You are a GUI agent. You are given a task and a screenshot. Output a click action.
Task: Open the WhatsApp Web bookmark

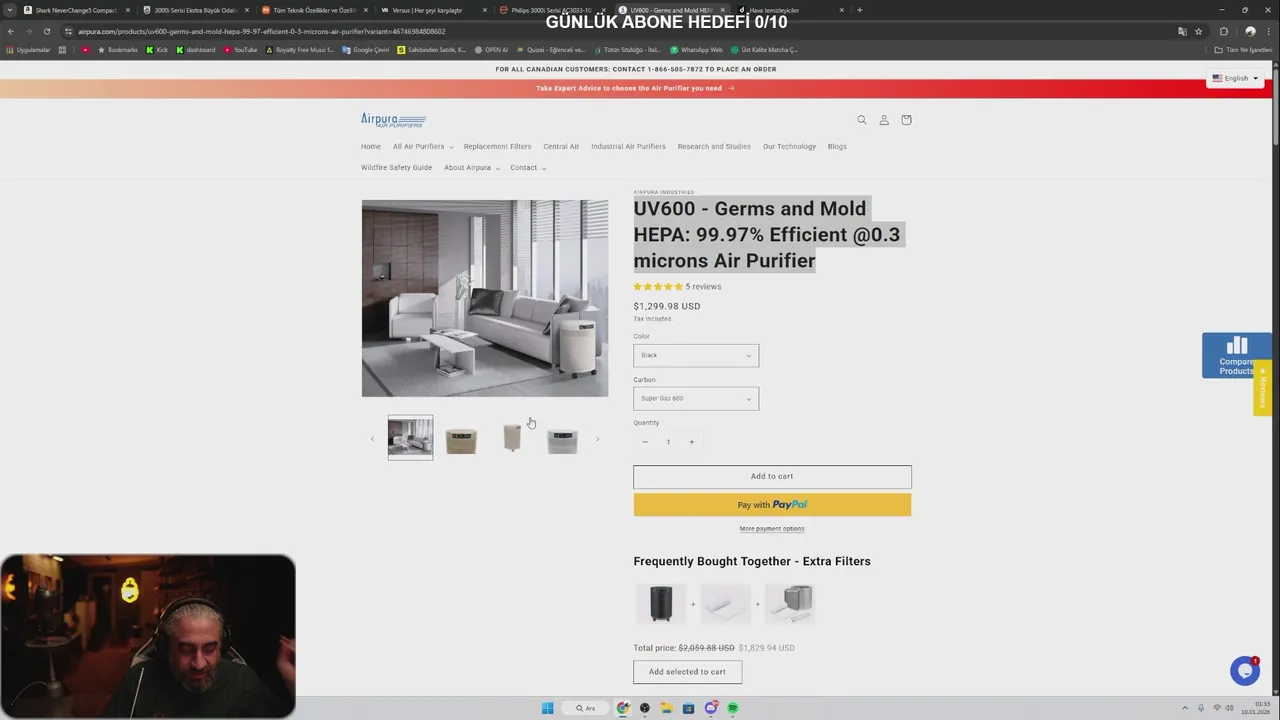(x=696, y=50)
